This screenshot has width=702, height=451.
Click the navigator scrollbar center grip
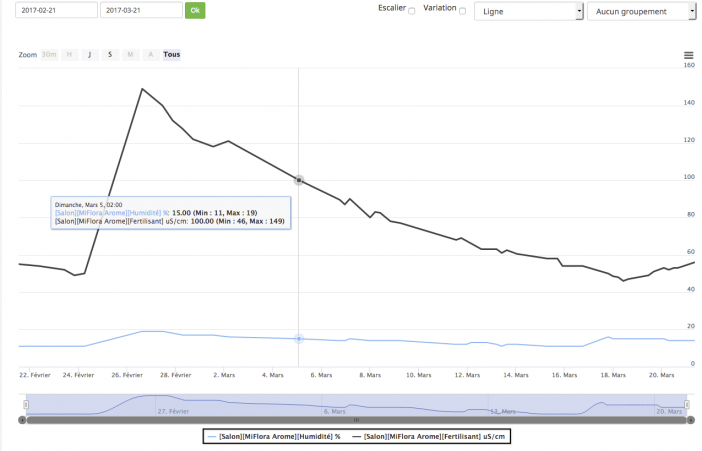tap(356, 420)
